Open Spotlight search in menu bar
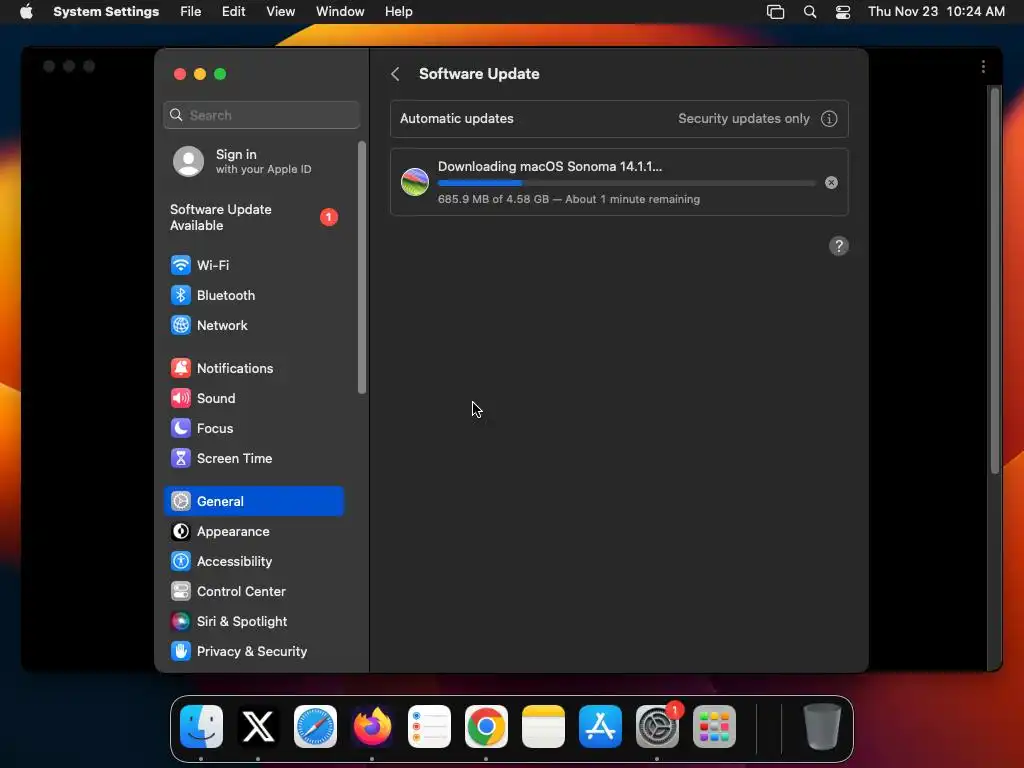 (810, 12)
